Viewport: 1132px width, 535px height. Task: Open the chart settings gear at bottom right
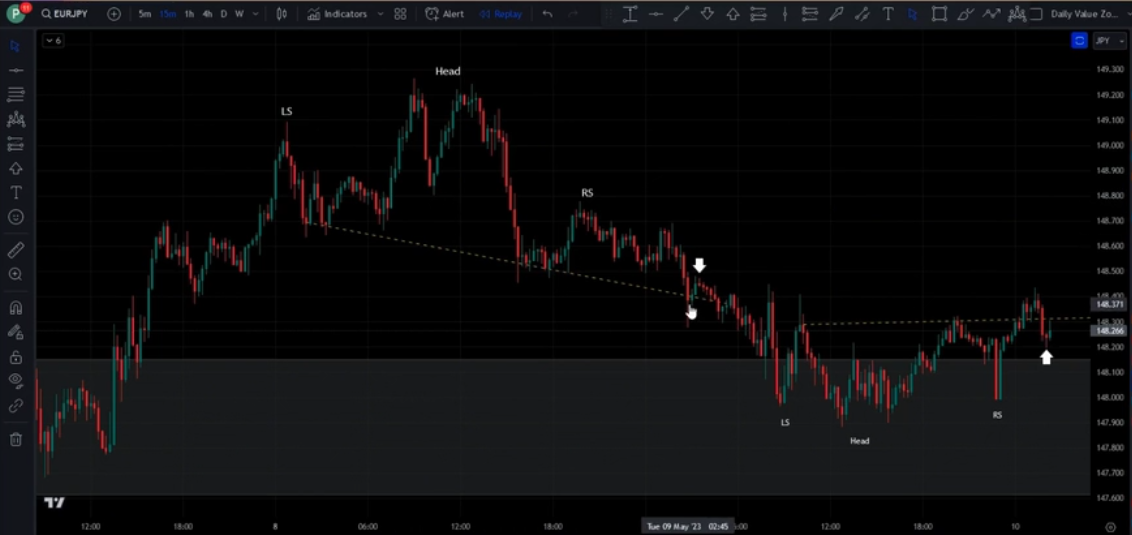click(x=1110, y=526)
